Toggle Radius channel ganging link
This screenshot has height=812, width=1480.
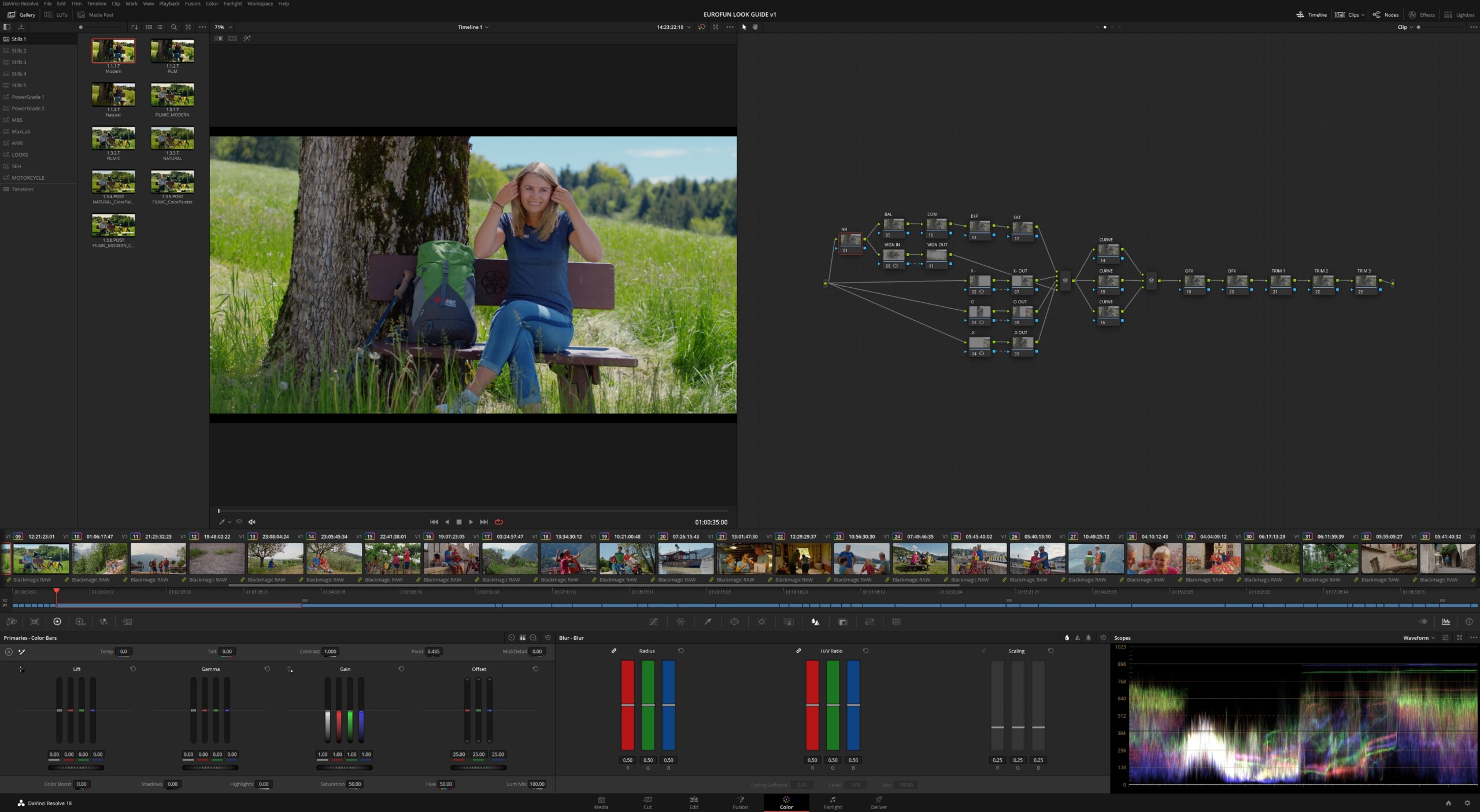[613, 651]
